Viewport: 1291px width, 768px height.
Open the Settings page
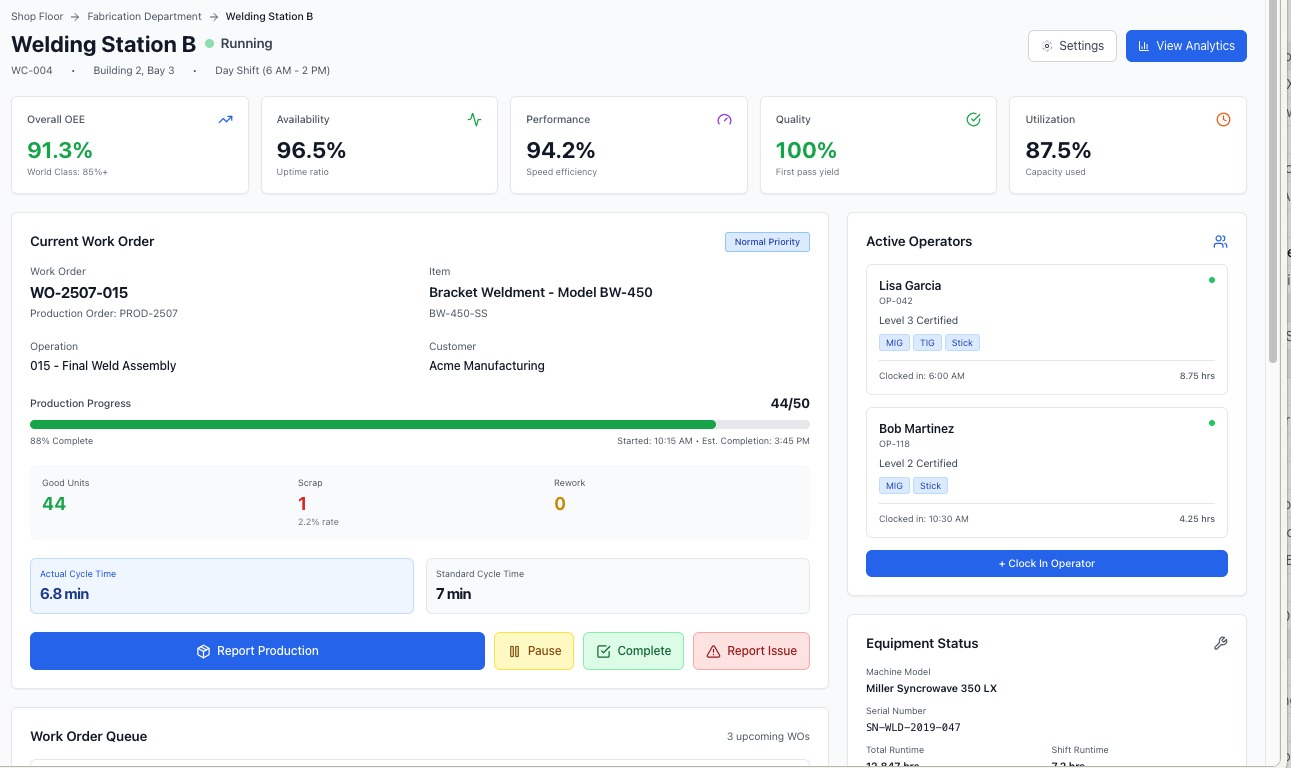tap(1072, 46)
